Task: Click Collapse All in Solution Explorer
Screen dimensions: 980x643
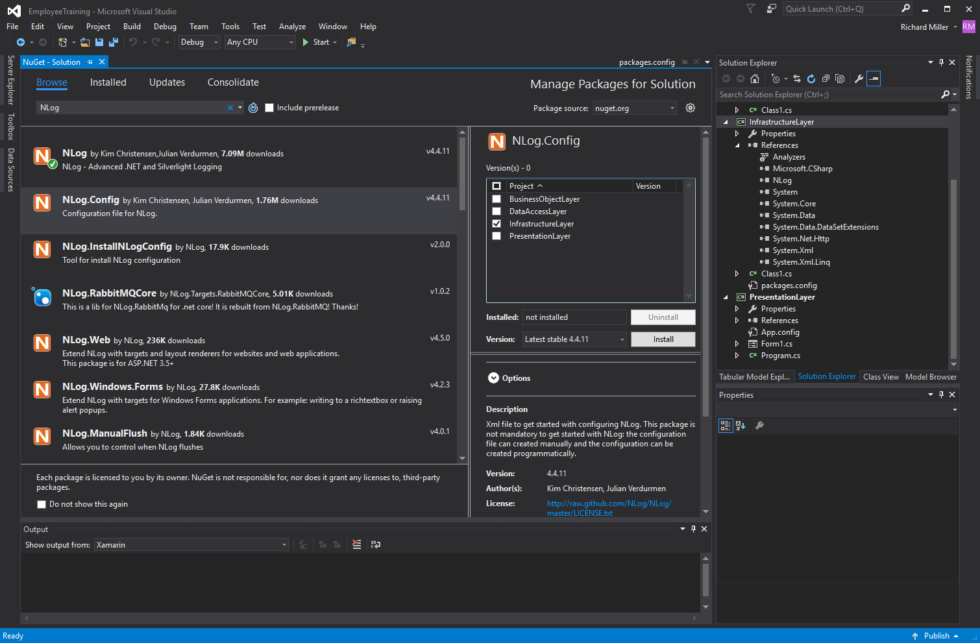Action: (826, 79)
